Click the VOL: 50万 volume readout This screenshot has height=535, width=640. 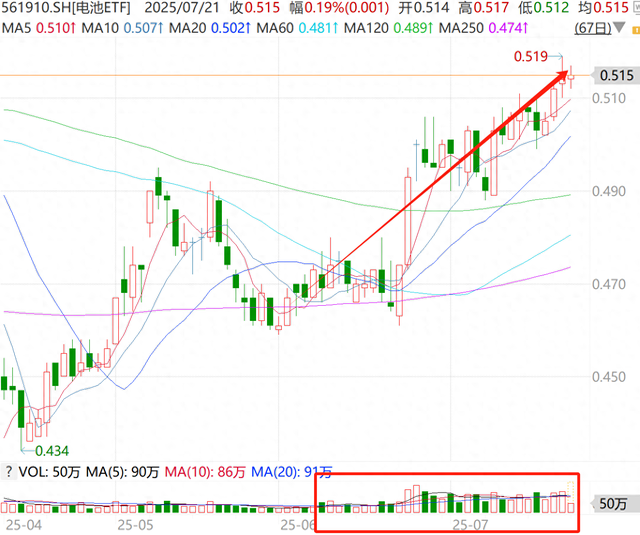pyautogui.click(x=49, y=473)
